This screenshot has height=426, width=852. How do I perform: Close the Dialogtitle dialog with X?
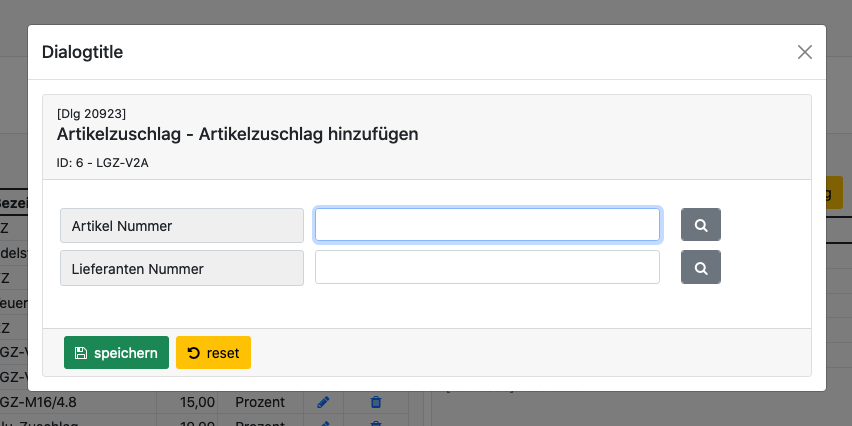point(804,52)
